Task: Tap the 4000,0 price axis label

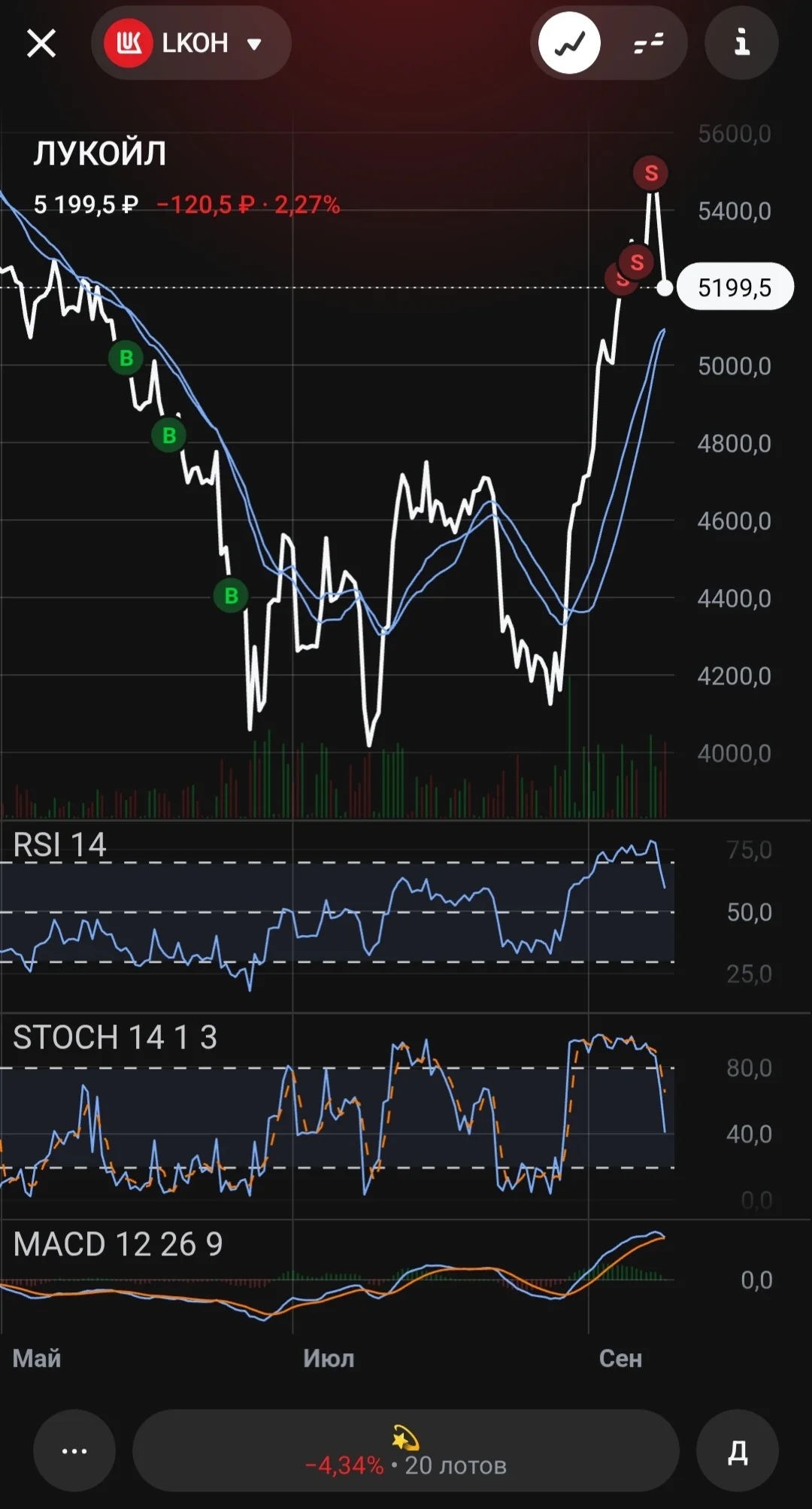Action: point(735,754)
